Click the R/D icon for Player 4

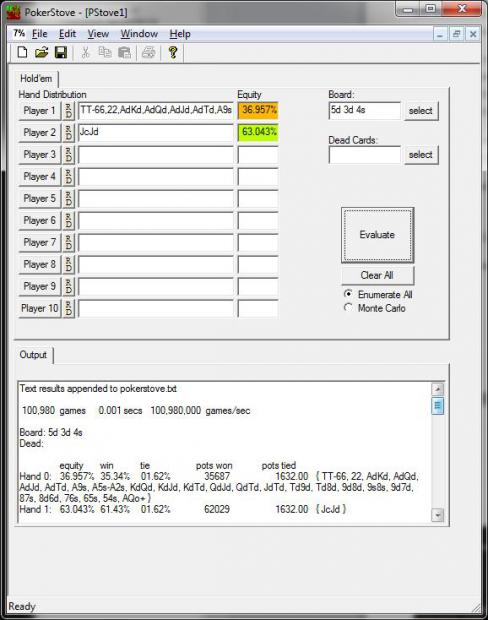click(68, 176)
